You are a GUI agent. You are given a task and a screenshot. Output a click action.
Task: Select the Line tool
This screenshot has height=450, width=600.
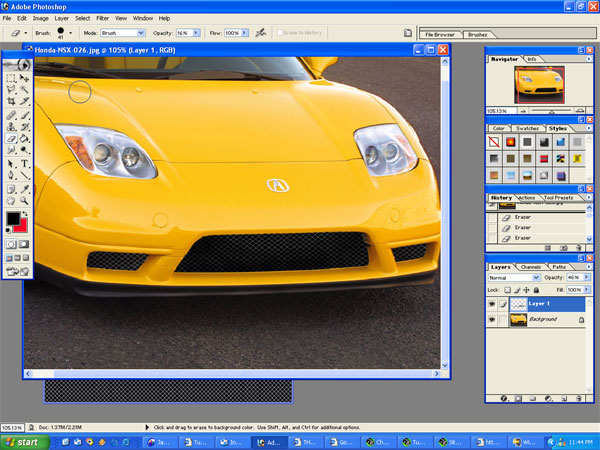24,175
